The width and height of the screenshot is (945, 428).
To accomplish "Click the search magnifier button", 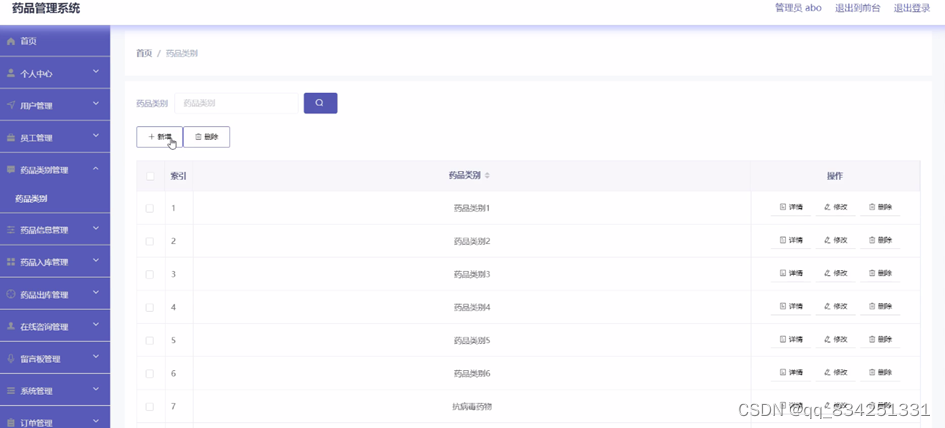I will (x=320, y=103).
